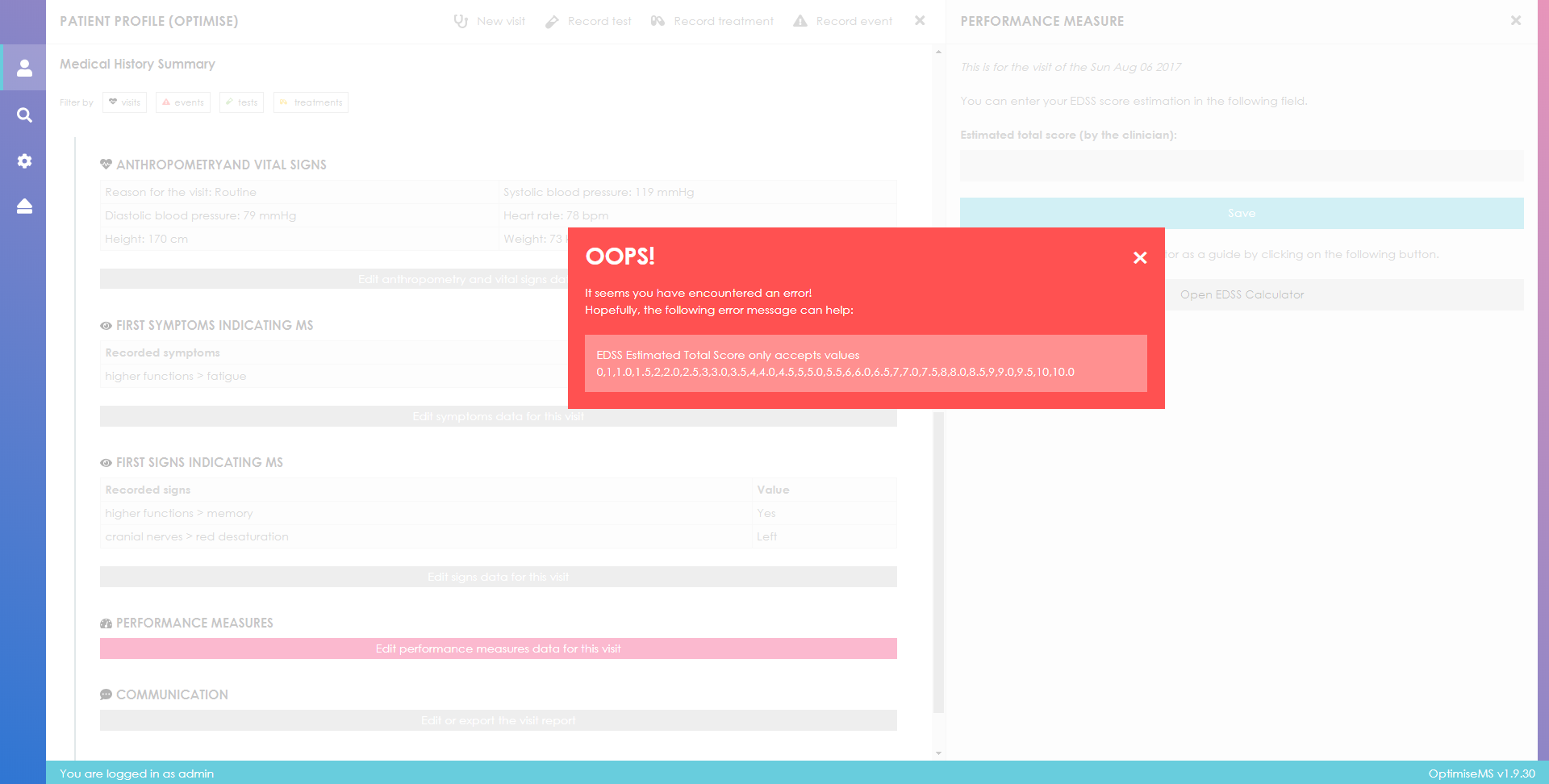This screenshot has width=1549, height=784.
Task: Toggle the tests filter
Action: 241,102
